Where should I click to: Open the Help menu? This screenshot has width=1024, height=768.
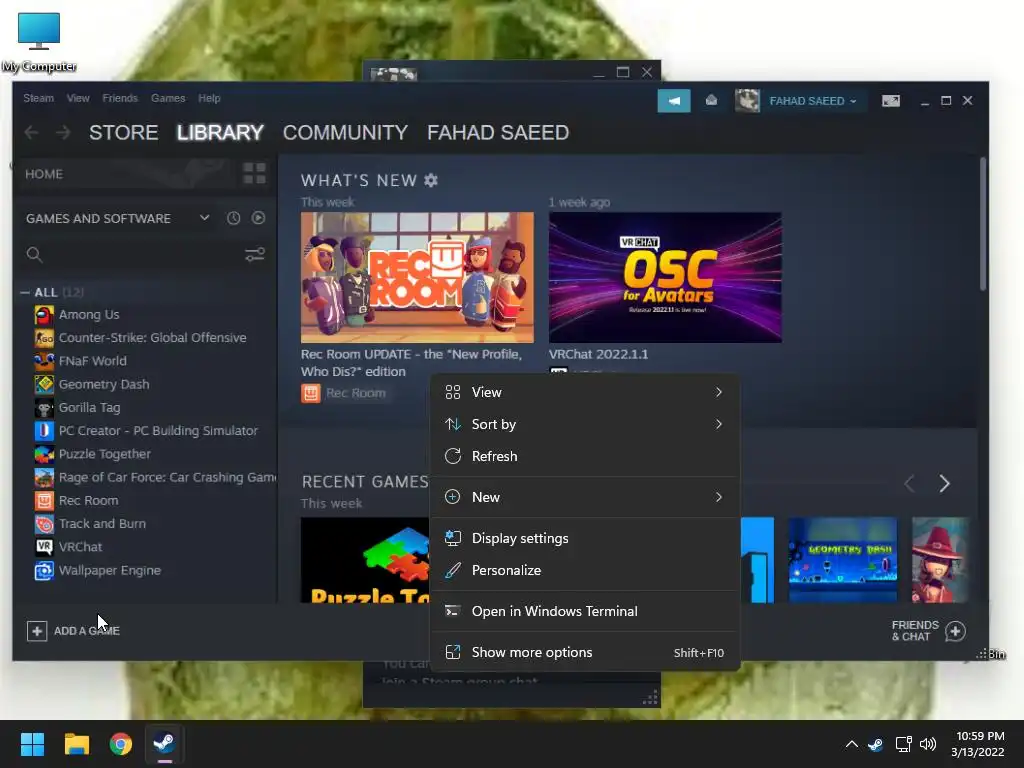(209, 98)
